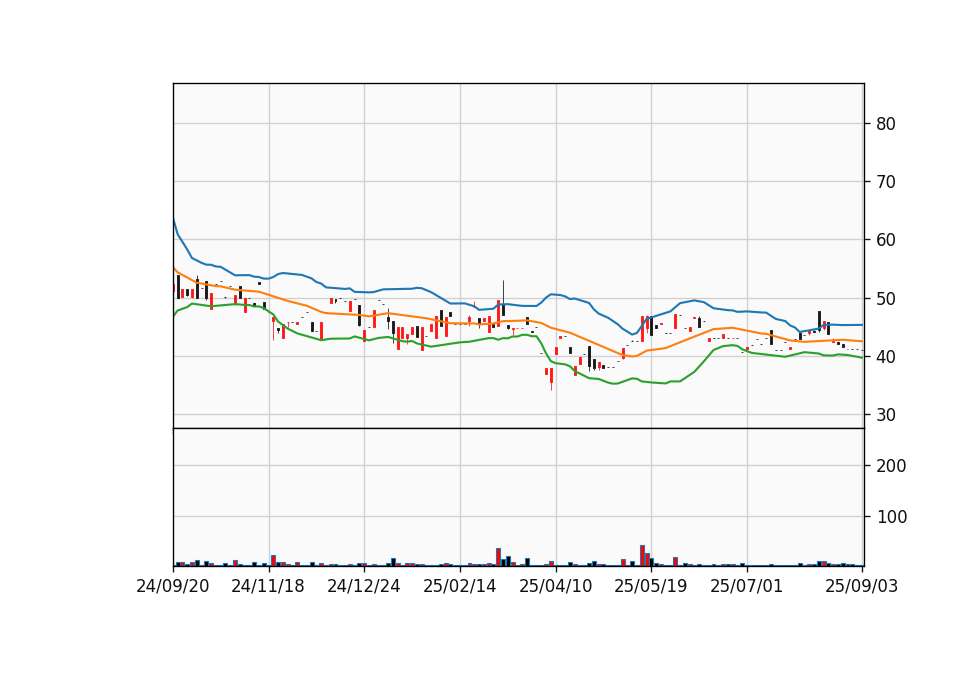Screen dimensions: 960x690
Task: Click the price axis value 80
Action: point(886,124)
